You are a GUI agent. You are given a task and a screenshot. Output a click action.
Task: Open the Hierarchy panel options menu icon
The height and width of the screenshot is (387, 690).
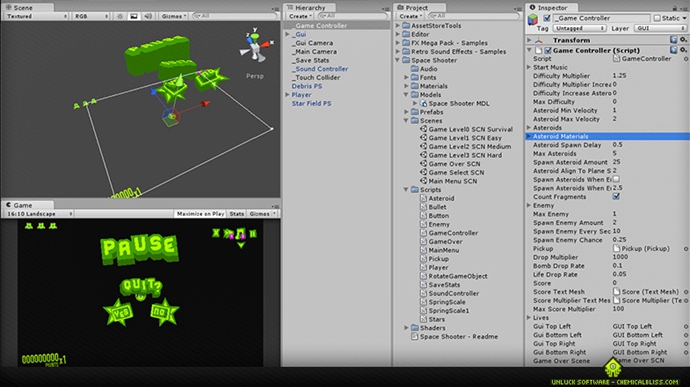(385, 8)
